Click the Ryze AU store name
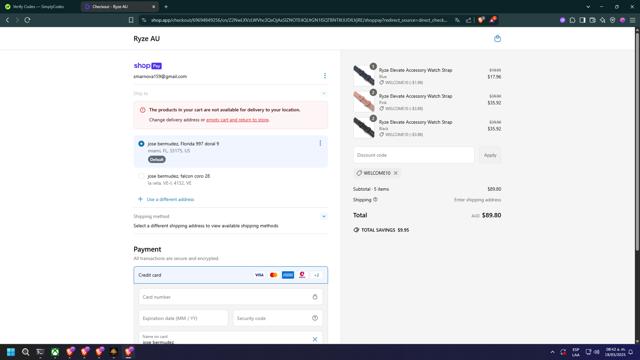This screenshot has width=640, height=360. [147, 38]
